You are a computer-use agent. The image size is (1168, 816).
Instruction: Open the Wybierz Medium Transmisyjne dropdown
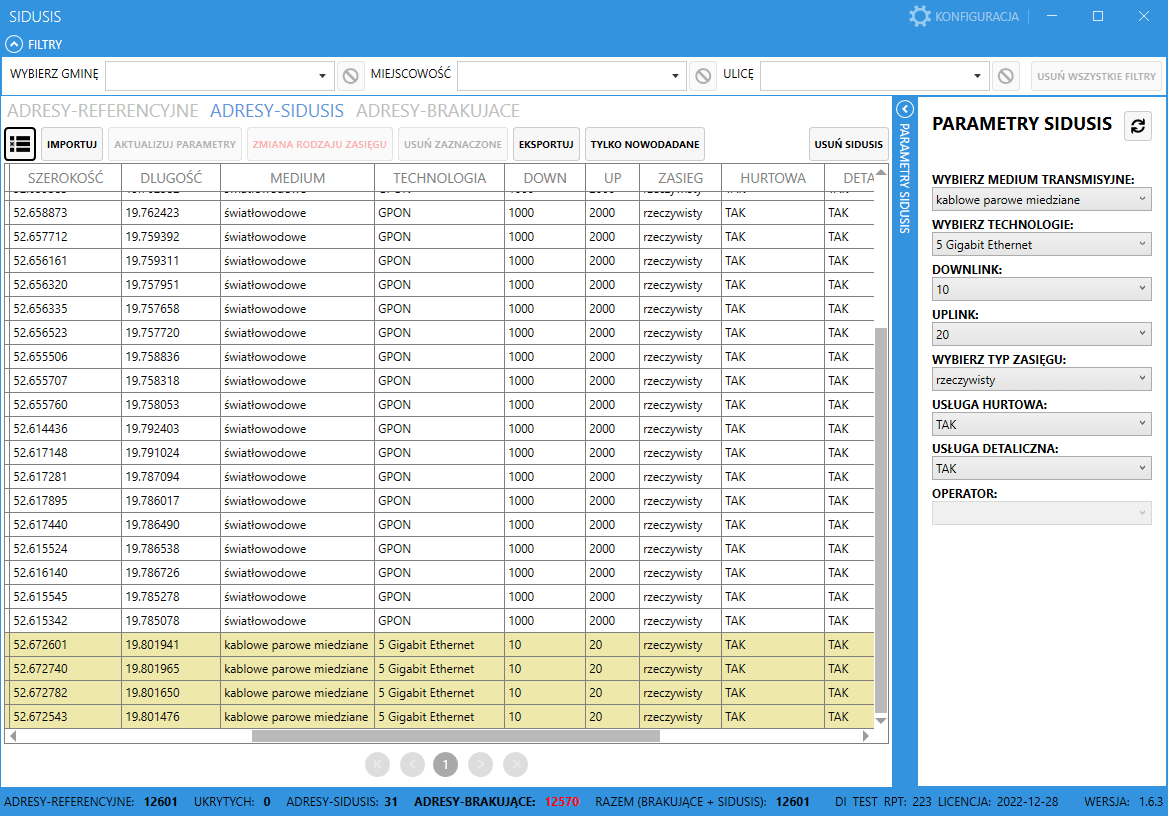[1041, 200]
